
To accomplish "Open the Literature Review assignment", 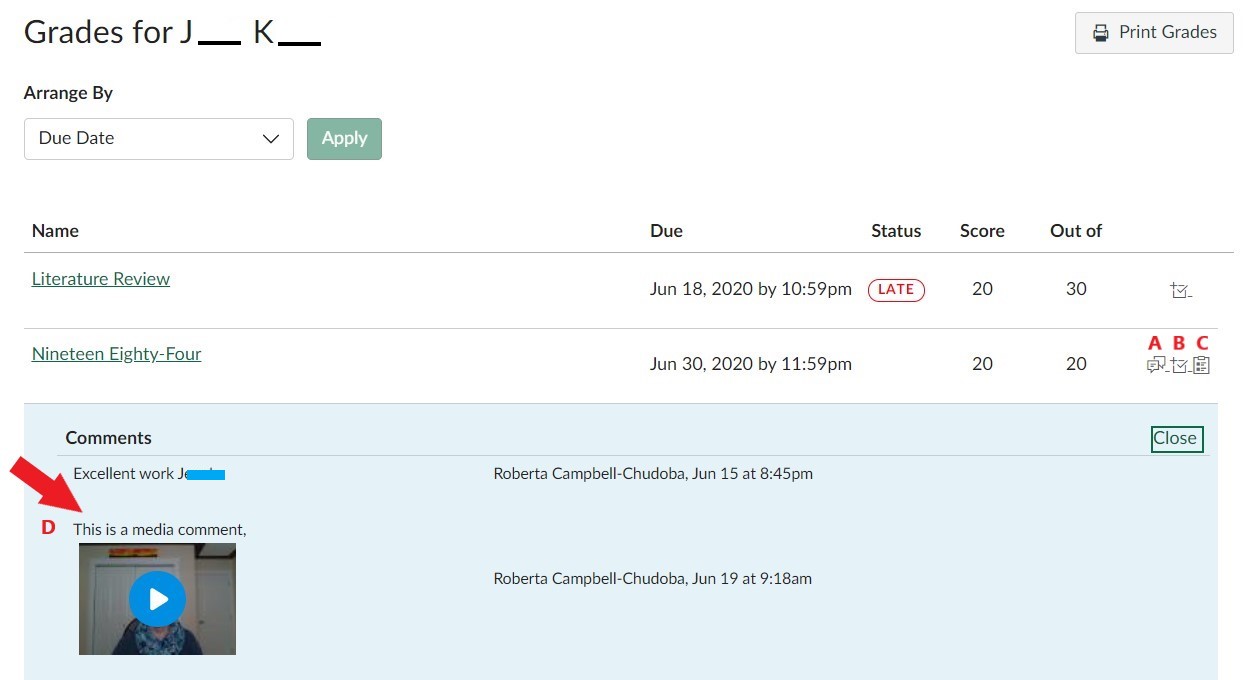I will click(100, 278).
